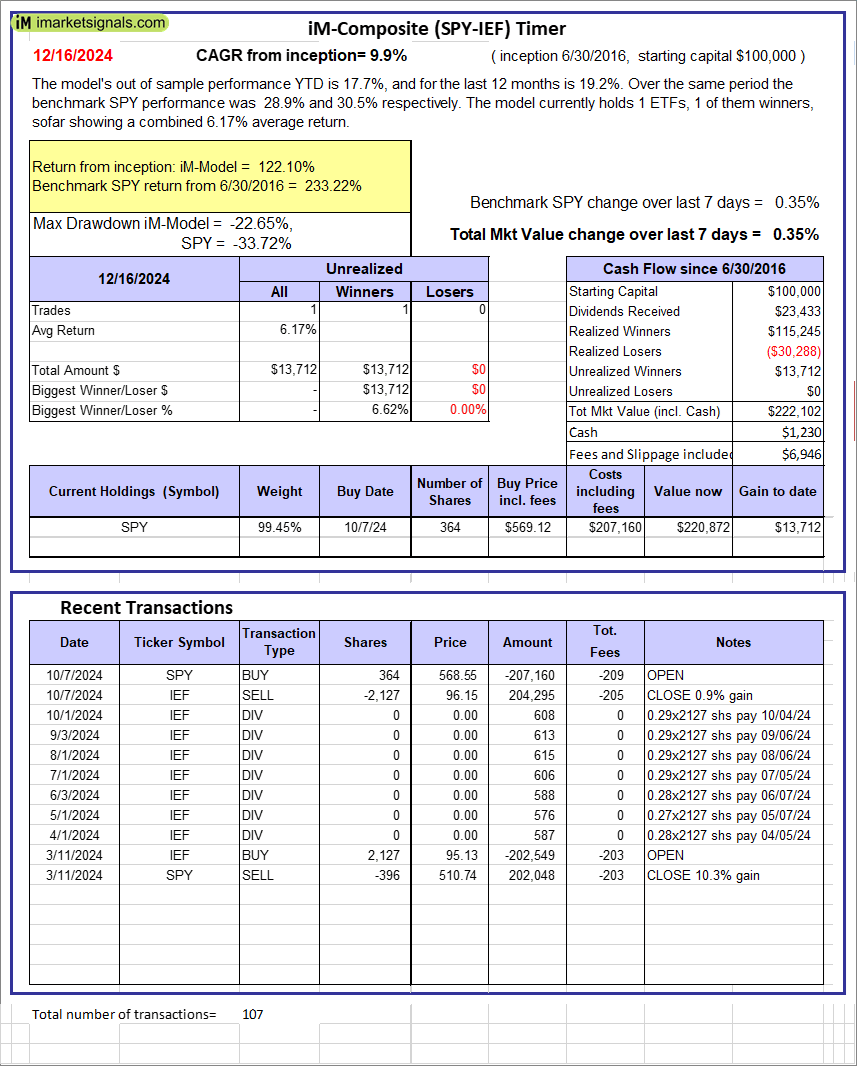Viewport: 857px width, 1066px height.
Task: Select the Losers column header
Action: [x=450, y=292]
